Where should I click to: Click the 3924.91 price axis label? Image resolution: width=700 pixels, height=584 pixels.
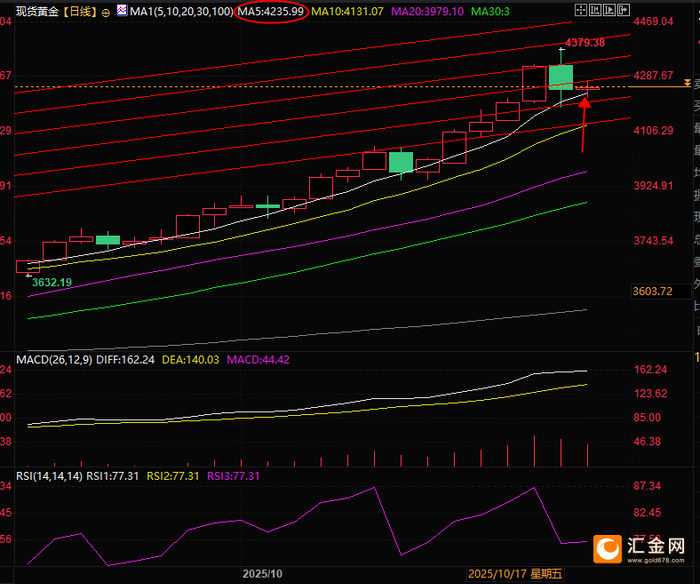(x=653, y=185)
